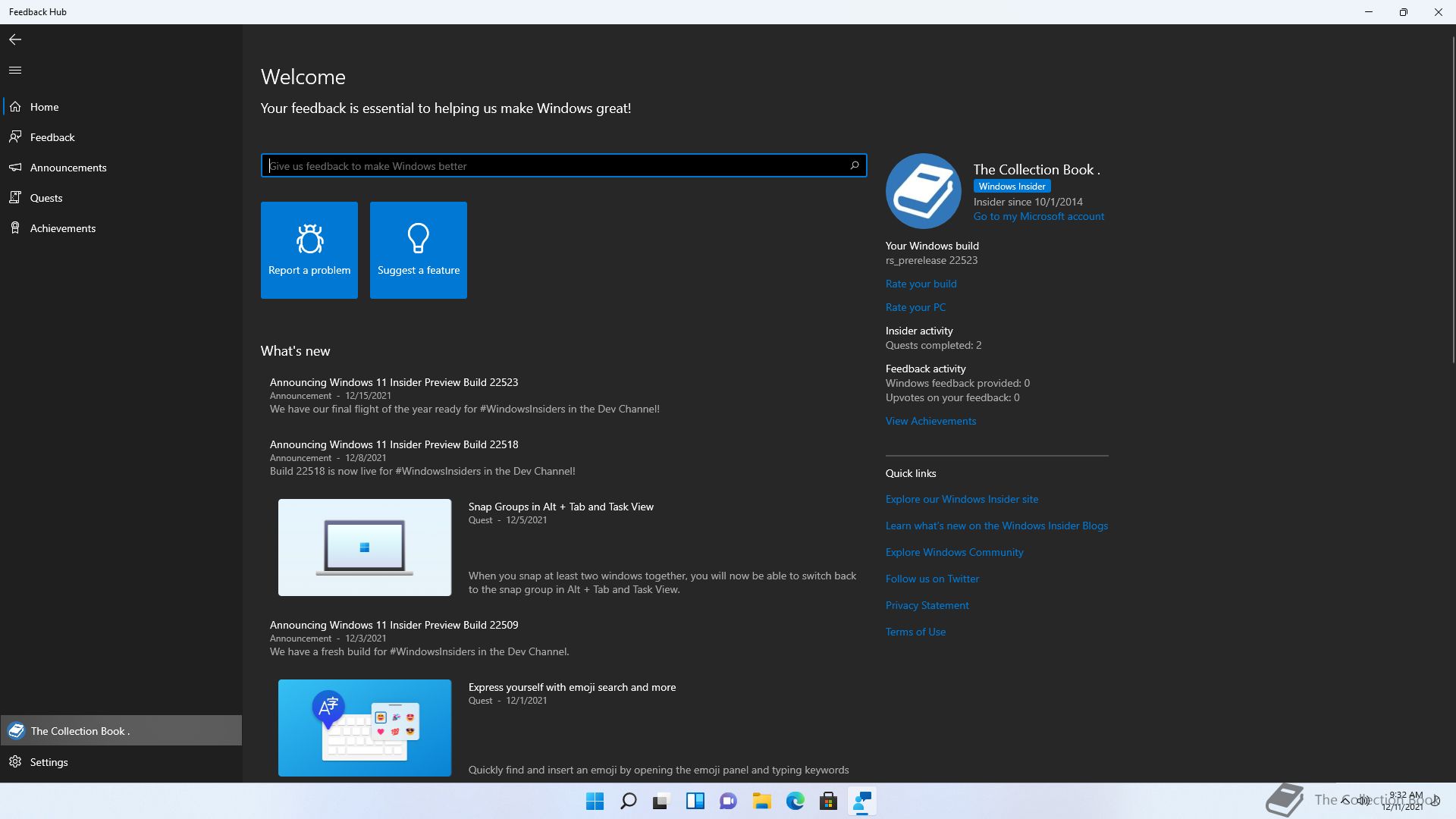Click the Feedback person icon

point(15,137)
